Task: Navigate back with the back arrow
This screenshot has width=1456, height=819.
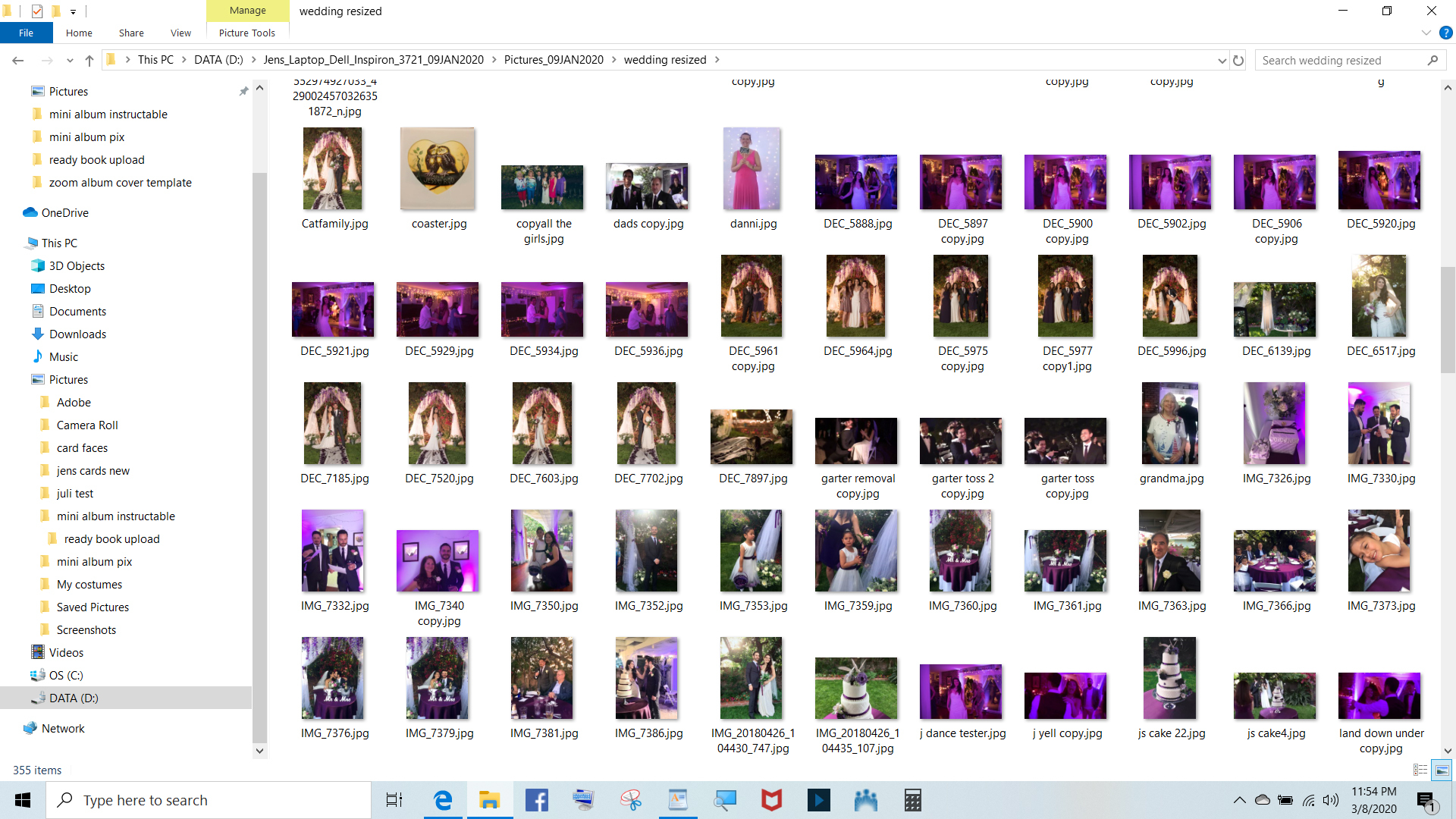Action: click(x=17, y=60)
